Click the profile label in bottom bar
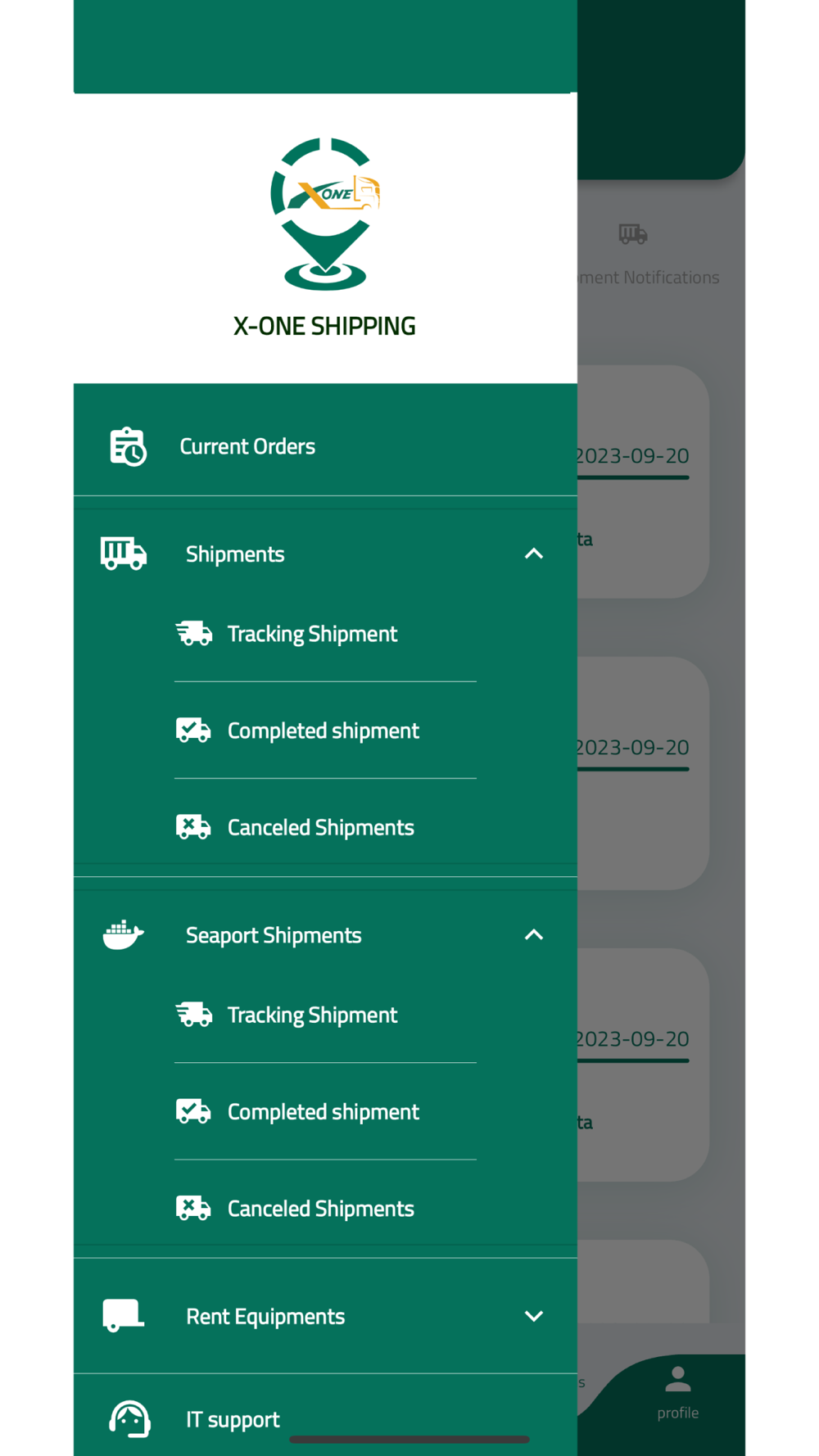Screen dimensions: 819x1456 pyautogui.click(x=678, y=1413)
